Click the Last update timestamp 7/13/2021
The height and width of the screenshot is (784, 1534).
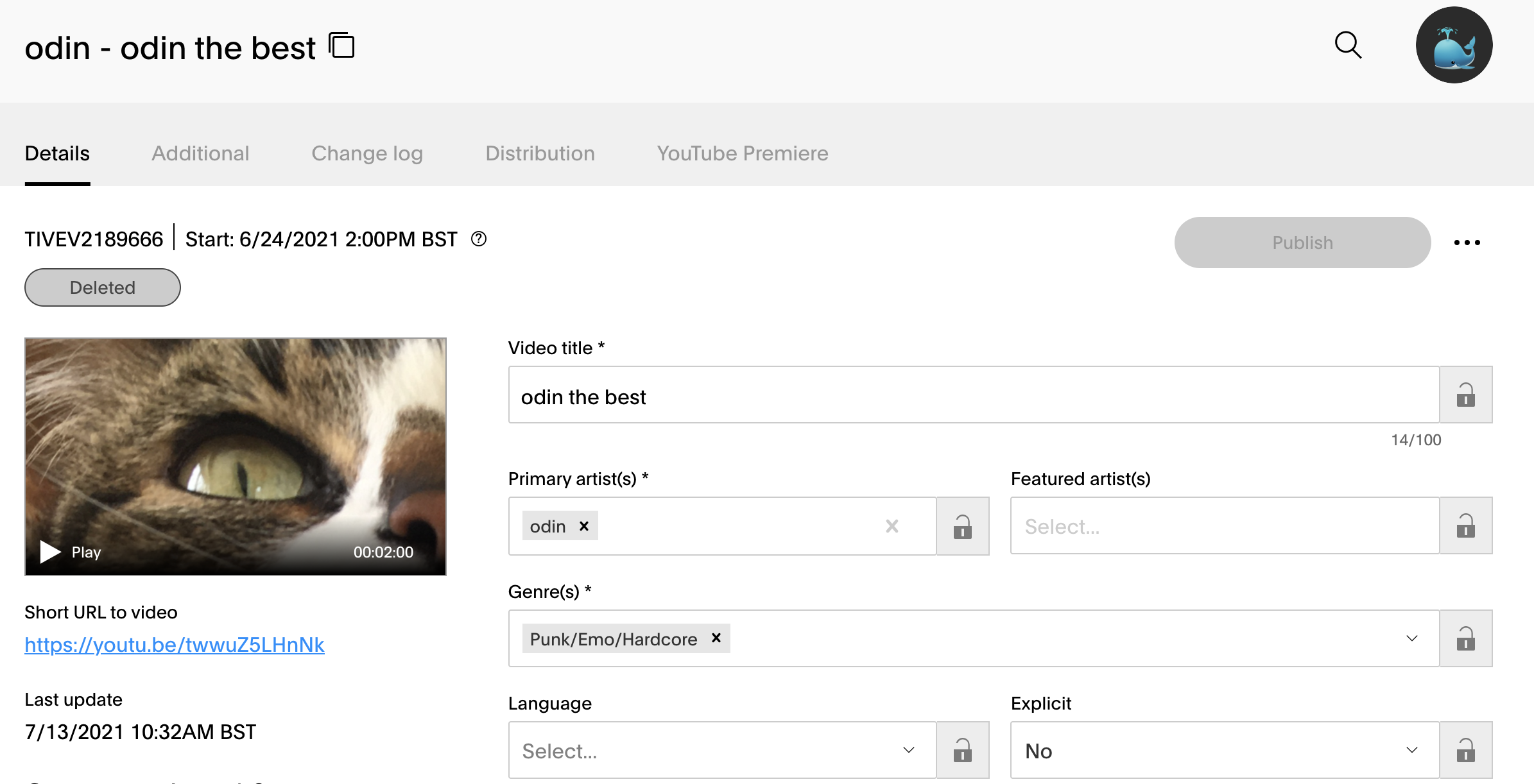click(141, 732)
